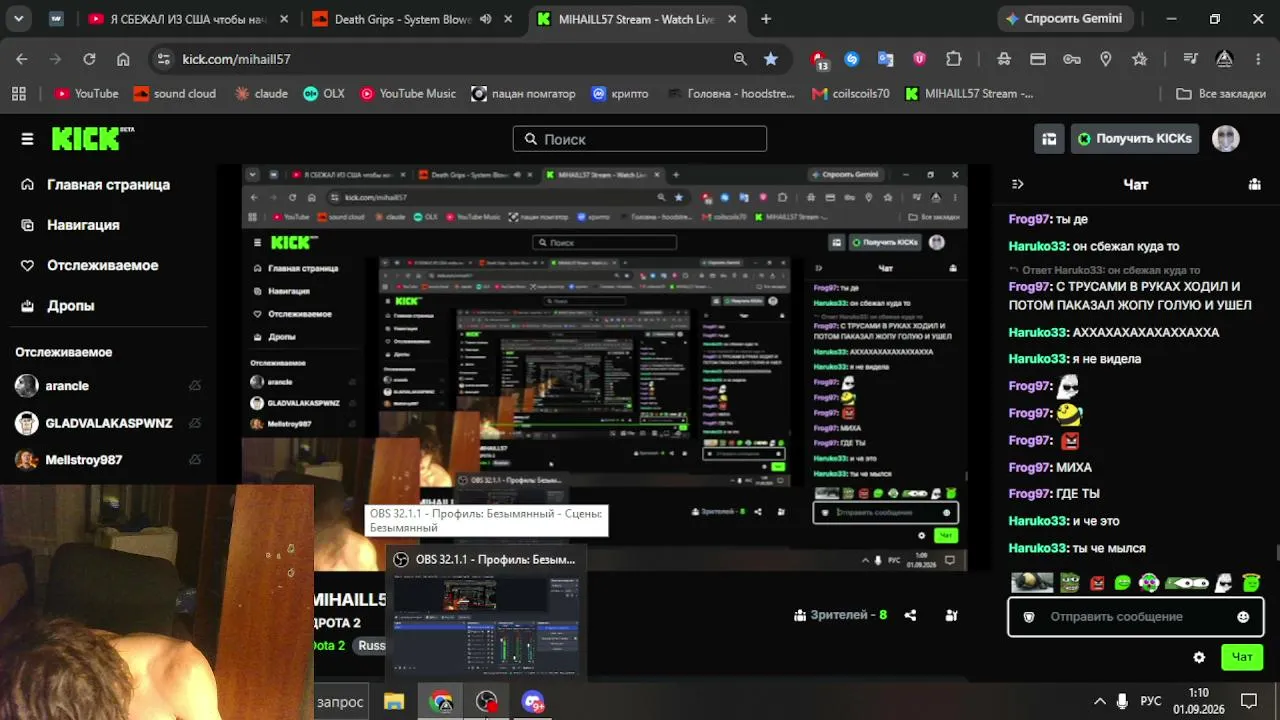Click the green Чат send button
The height and width of the screenshot is (720, 1280).
pos(1241,657)
